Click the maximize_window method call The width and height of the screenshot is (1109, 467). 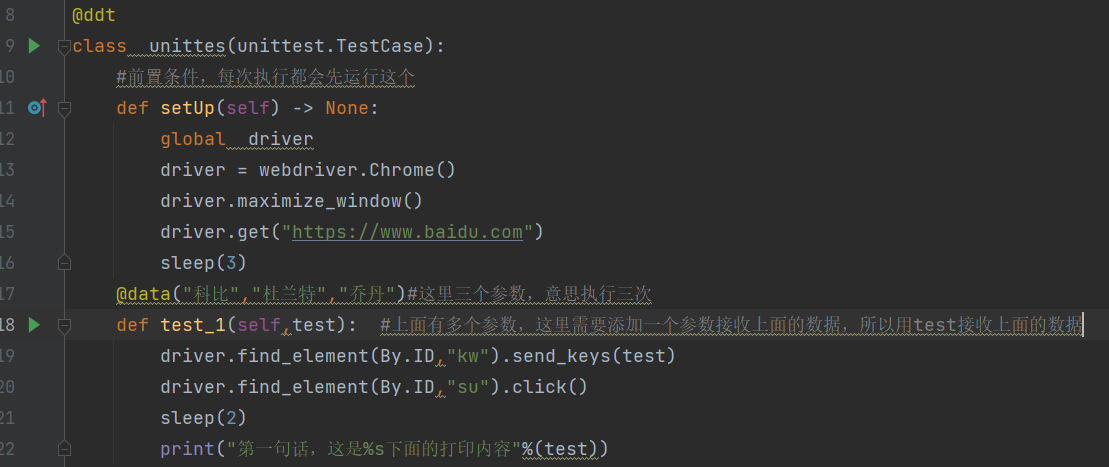[330, 202]
